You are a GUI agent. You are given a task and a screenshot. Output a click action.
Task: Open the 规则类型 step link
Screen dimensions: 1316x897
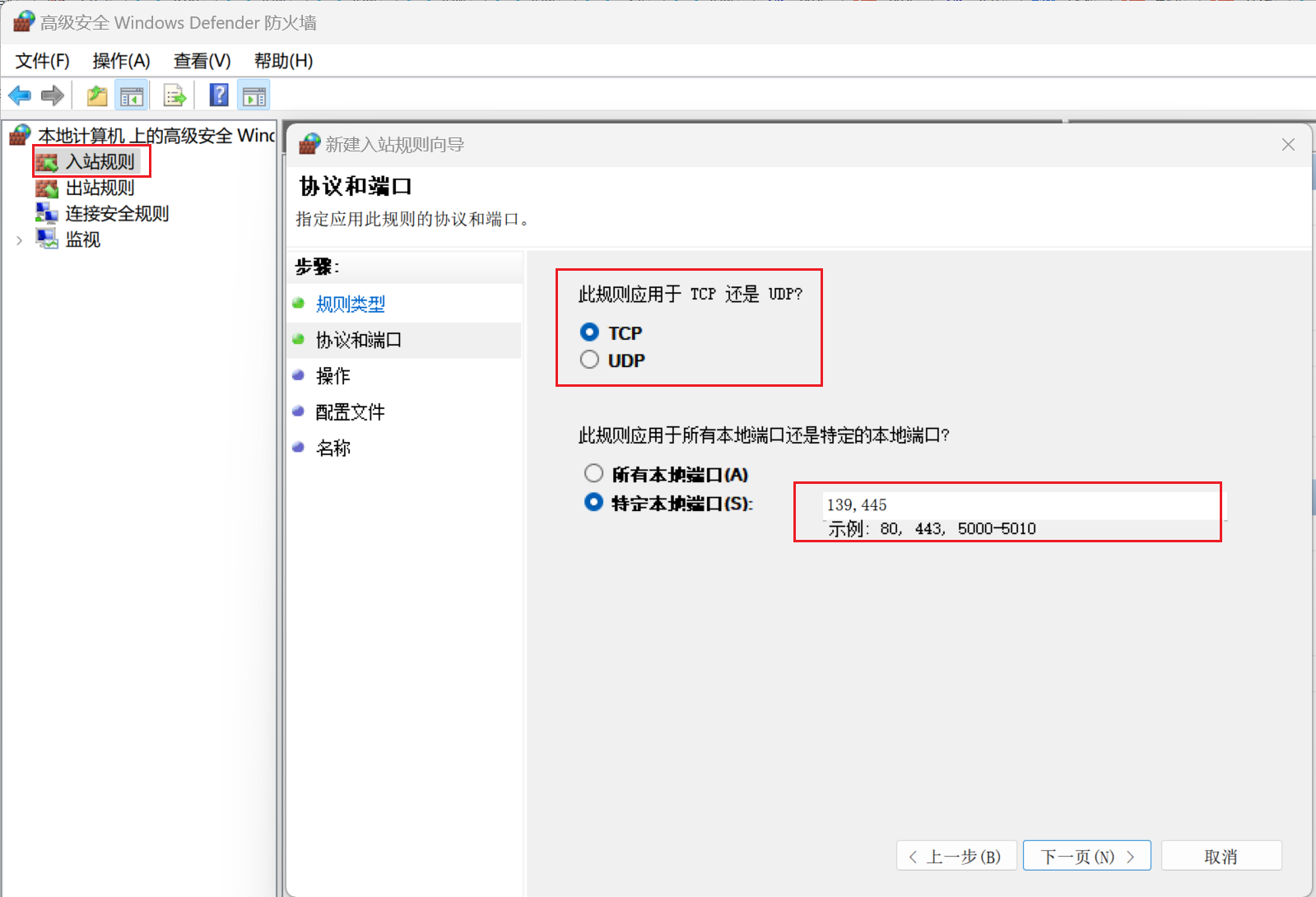[351, 304]
